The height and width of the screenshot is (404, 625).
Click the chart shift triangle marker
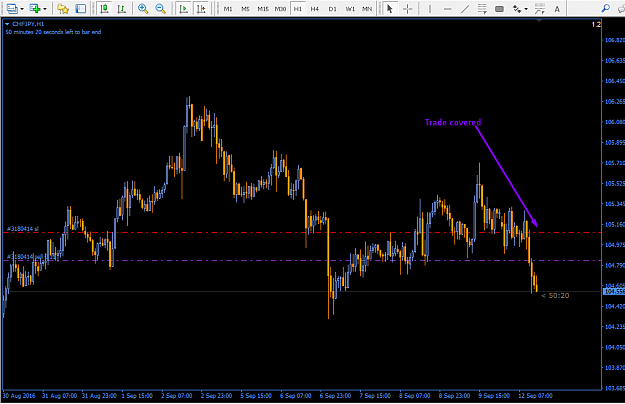click(539, 20)
